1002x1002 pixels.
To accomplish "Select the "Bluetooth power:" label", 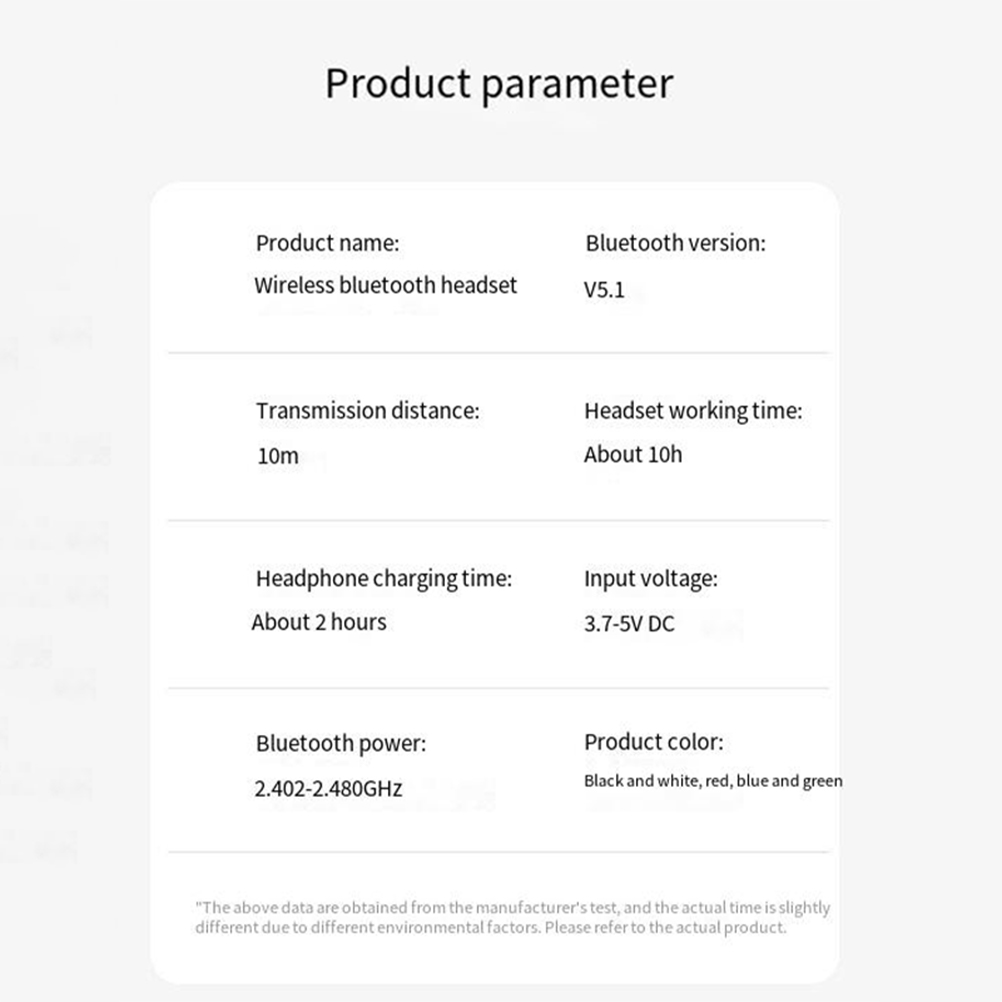I will click(x=340, y=744).
